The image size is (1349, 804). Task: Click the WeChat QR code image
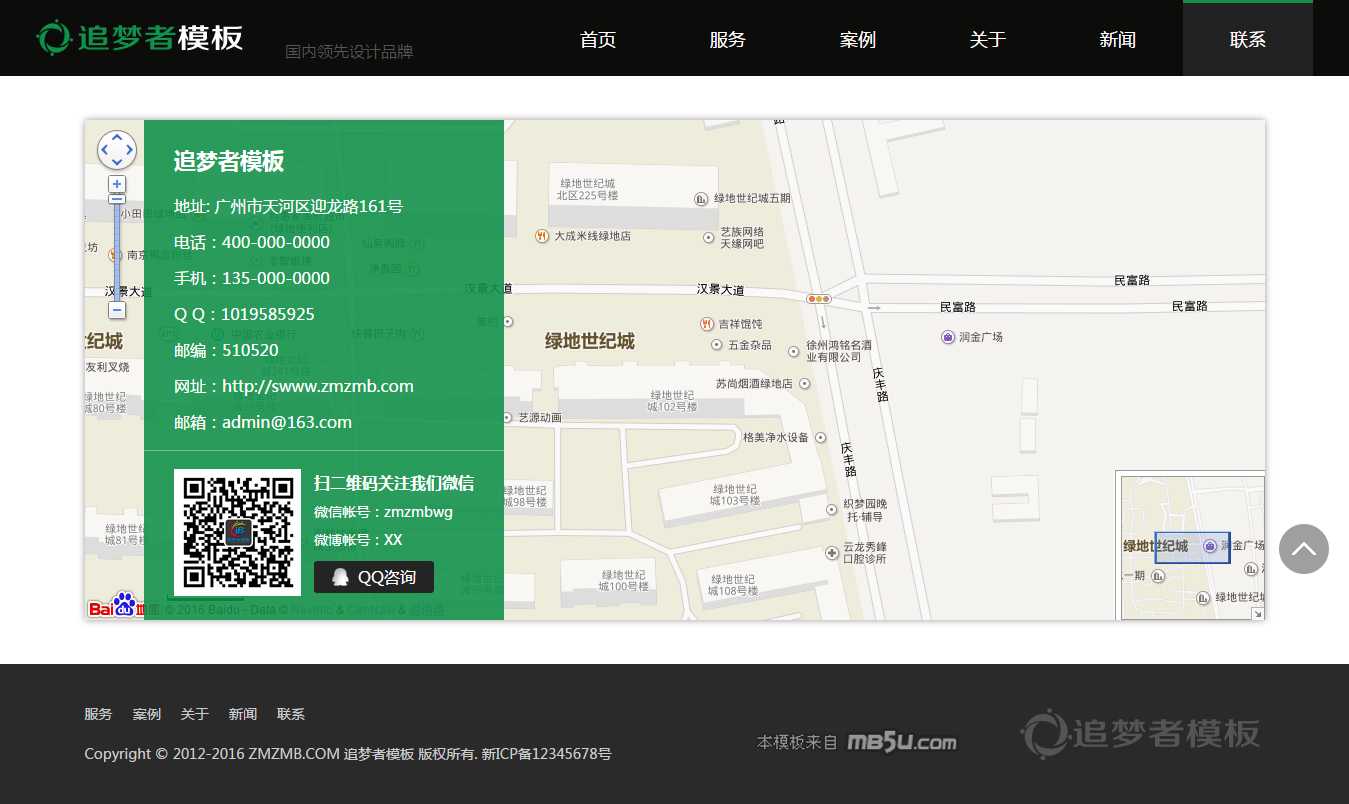(237, 532)
